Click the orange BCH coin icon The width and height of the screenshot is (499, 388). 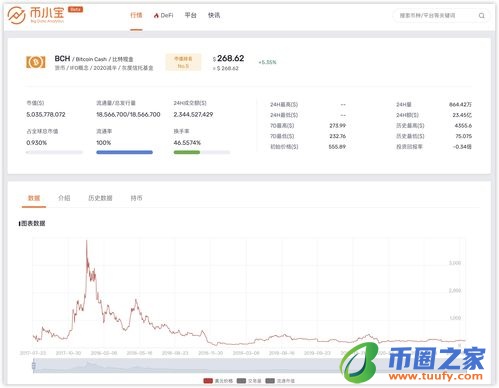[x=36, y=62]
